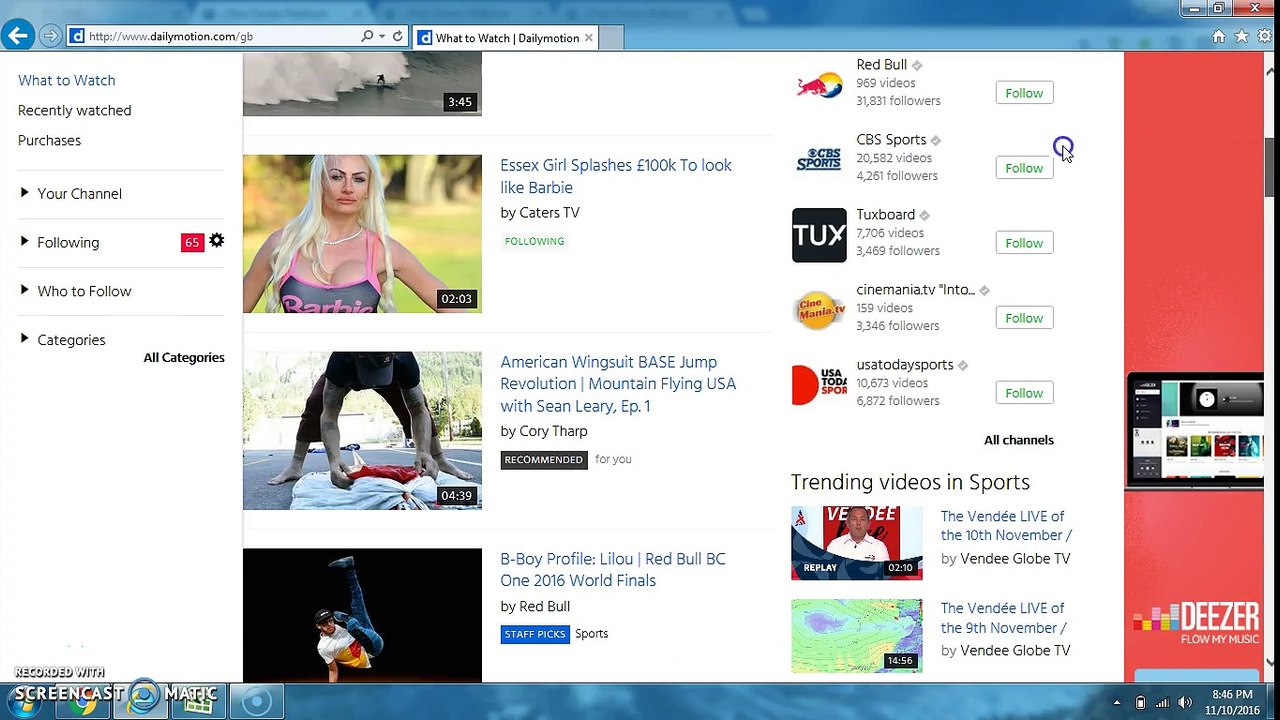Click the search magnifier in the address bar
Viewport: 1280px width, 720px height.
coord(367,36)
